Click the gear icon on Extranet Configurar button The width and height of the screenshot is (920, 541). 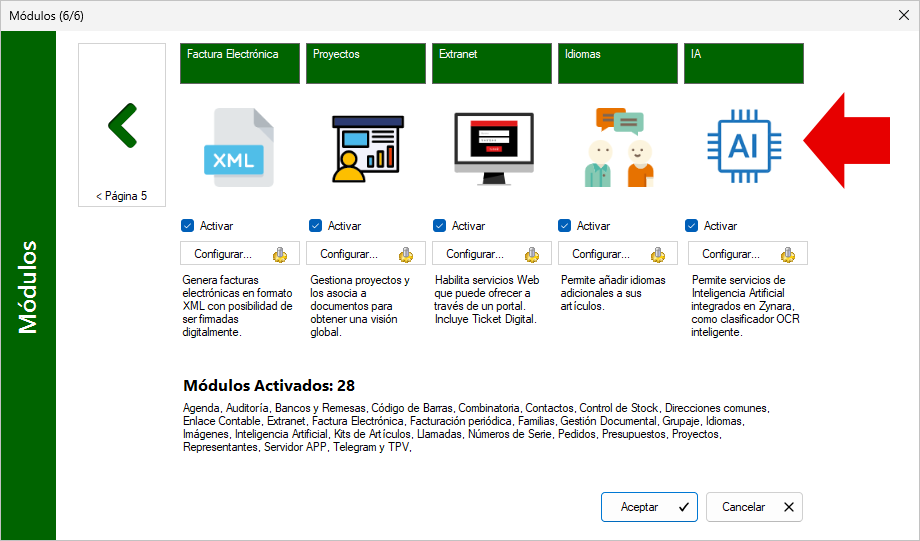(x=532, y=255)
